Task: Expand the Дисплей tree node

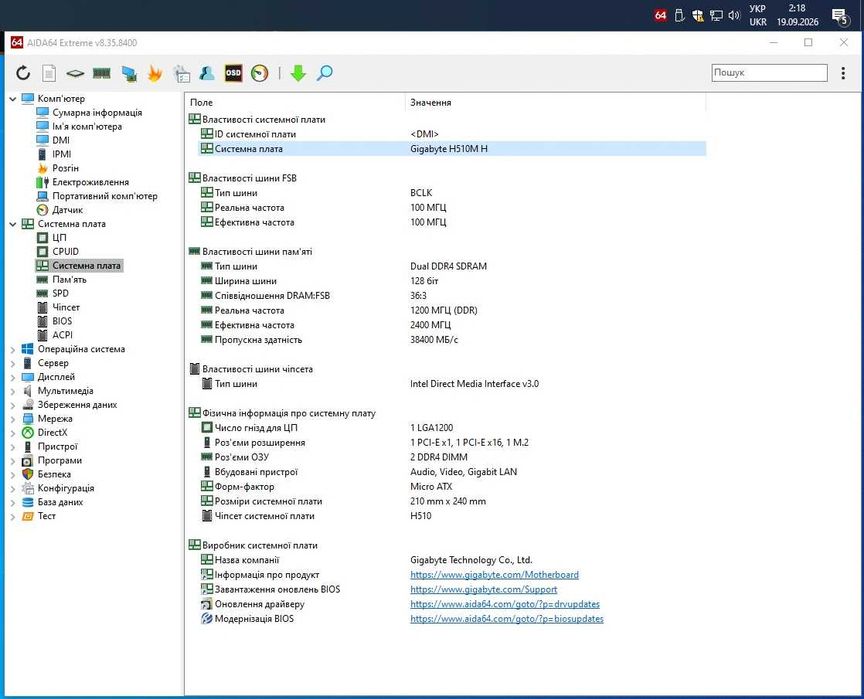Action: (x=13, y=377)
